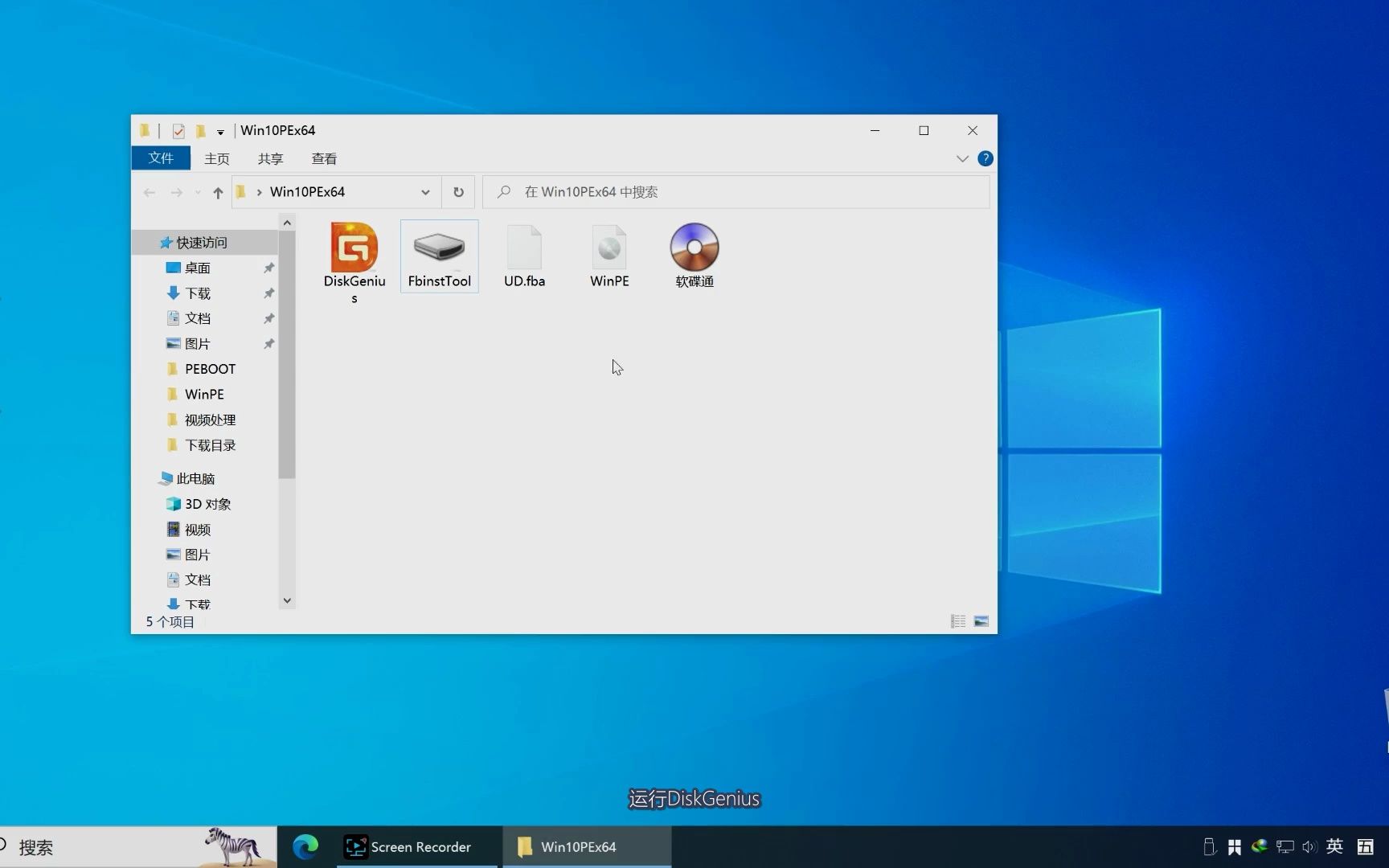This screenshot has width=1389, height=868.
Task: Open the PEBOOT folder in the sidebar
Action: pyautogui.click(x=210, y=368)
